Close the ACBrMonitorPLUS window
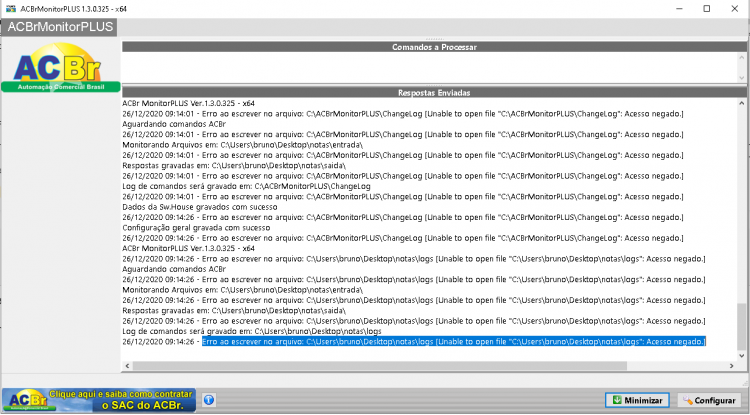The width and height of the screenshot is (750, 415). click(x=735, y=9)
